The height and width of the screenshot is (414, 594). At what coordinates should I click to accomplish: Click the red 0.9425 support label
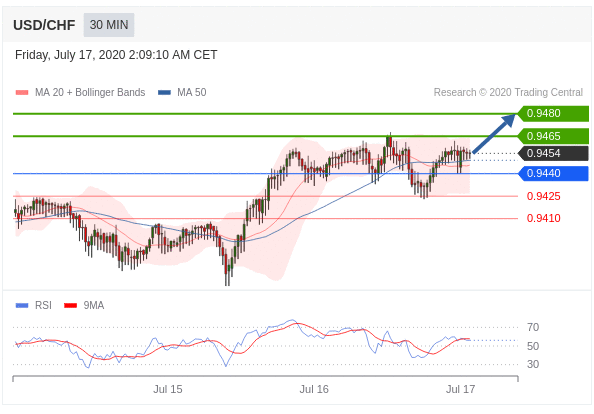(x=543, y=196)
